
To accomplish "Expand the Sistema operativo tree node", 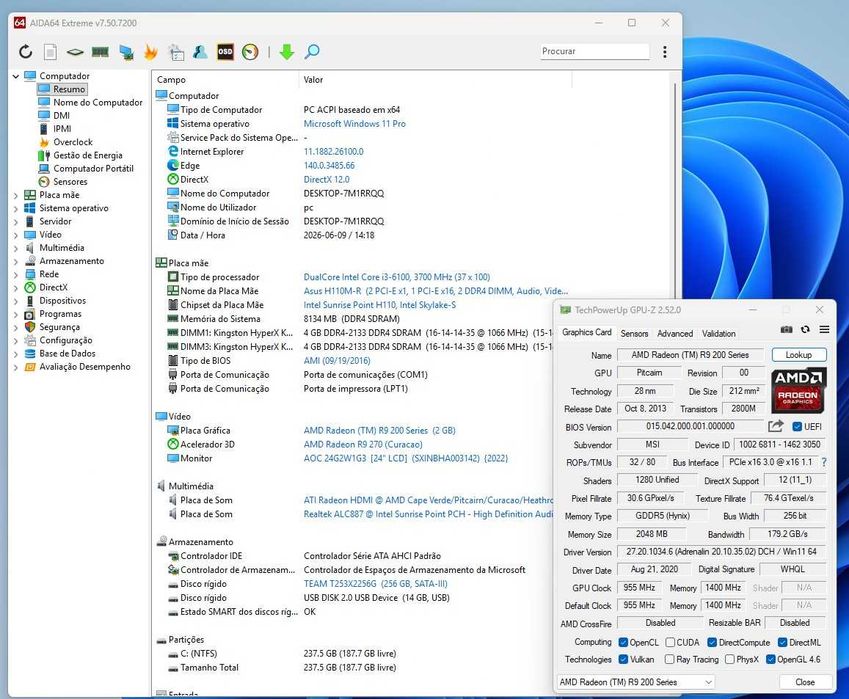I will 16,208.
